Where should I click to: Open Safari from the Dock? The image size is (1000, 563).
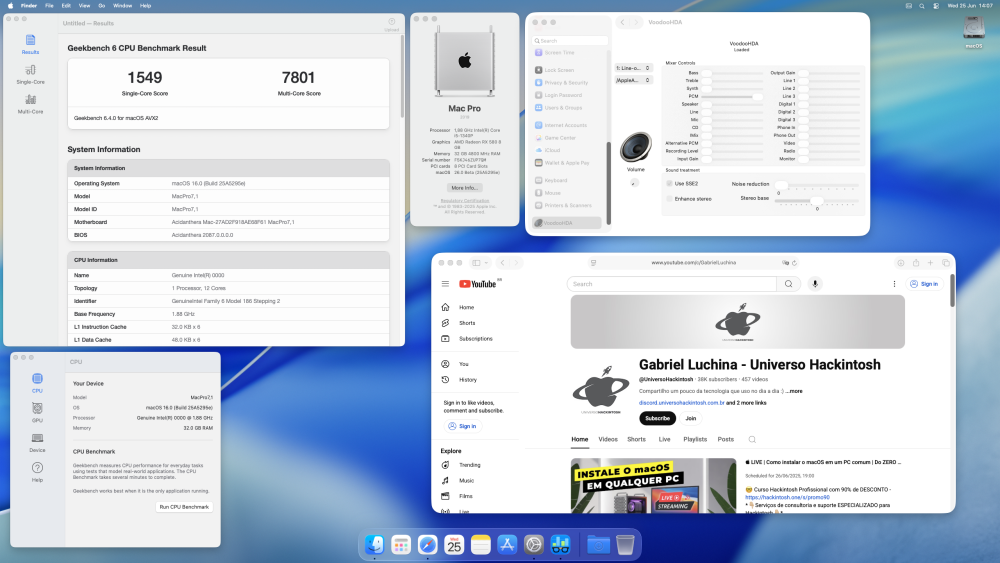click(427, 545)
